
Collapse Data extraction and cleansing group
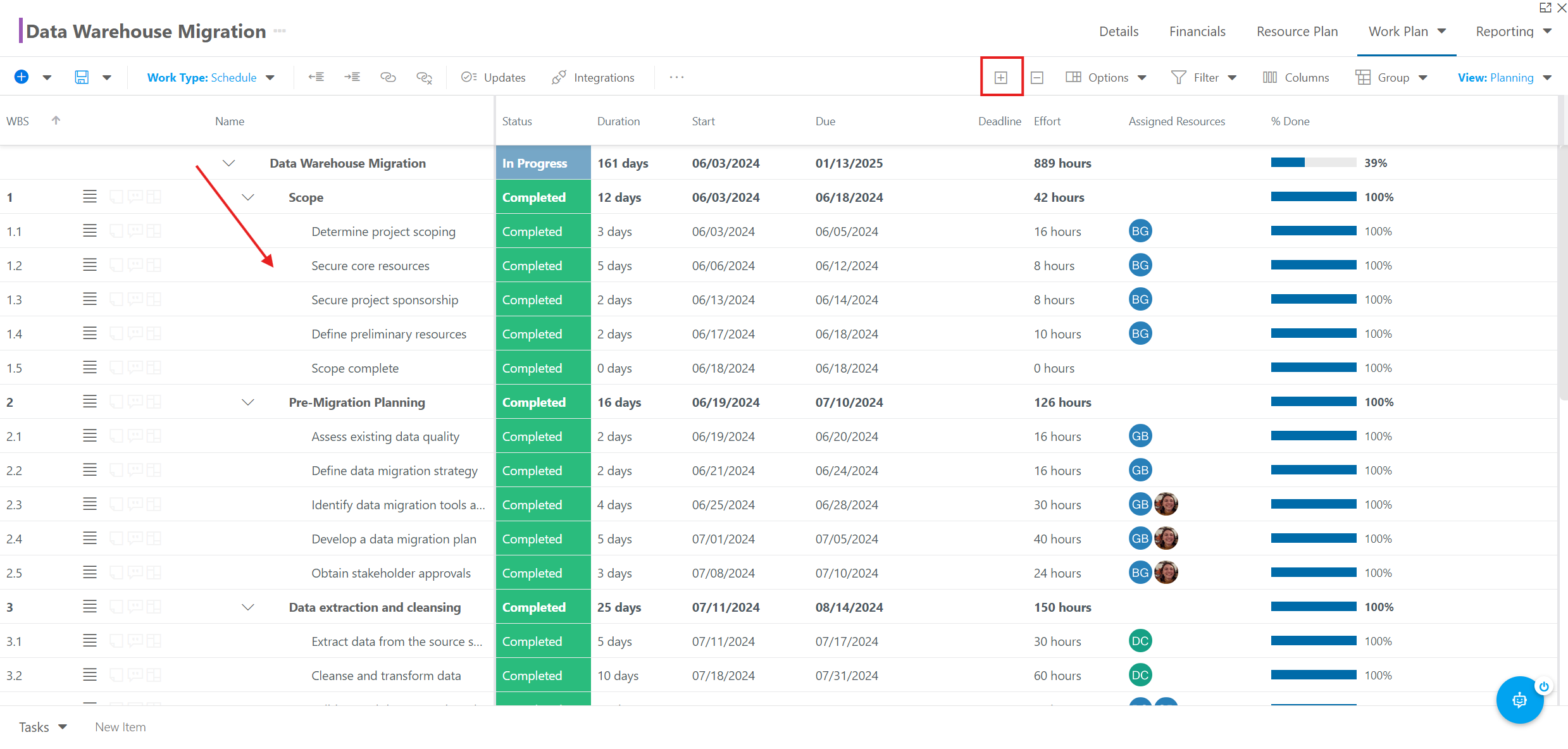tap(248, 607)
